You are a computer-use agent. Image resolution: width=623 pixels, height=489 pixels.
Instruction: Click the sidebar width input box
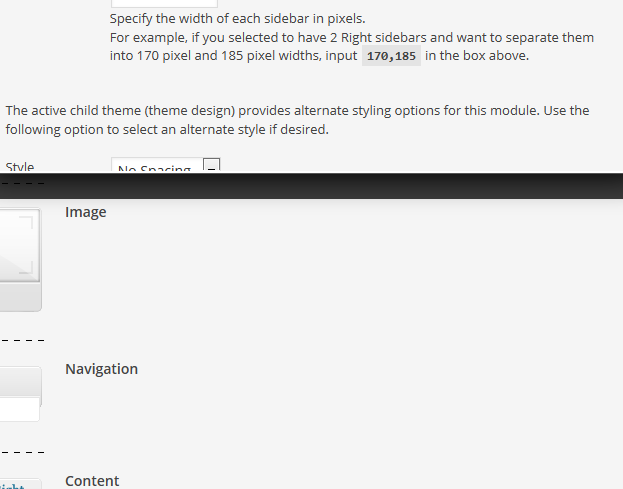(x=163, y=4)
